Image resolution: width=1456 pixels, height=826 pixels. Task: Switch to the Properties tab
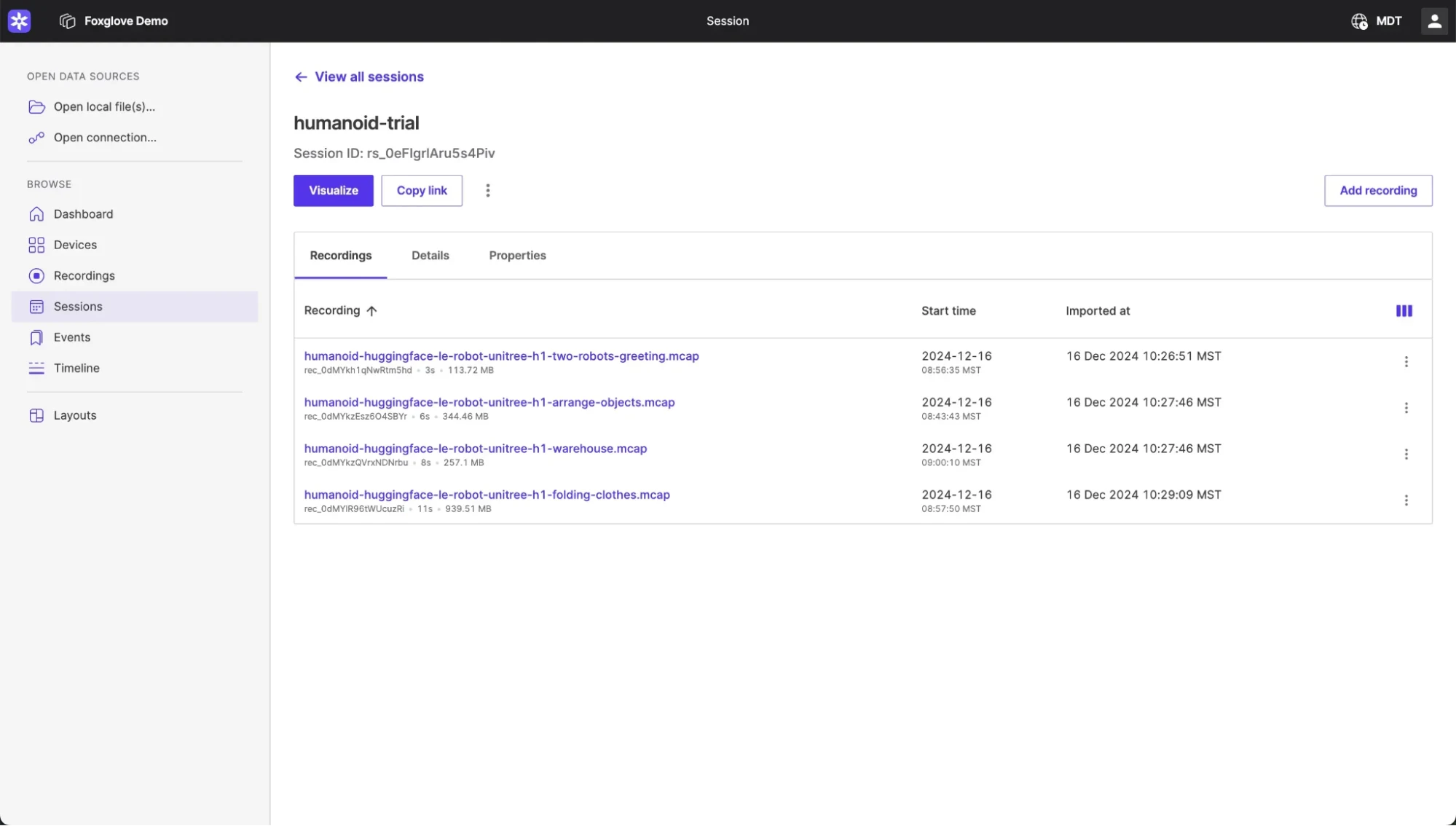tap(517, 255)
